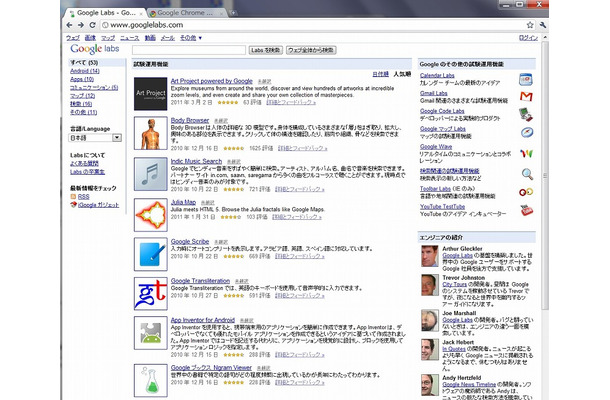
Task: Select the すべて (53) category
Action: [x=84, y=62]
